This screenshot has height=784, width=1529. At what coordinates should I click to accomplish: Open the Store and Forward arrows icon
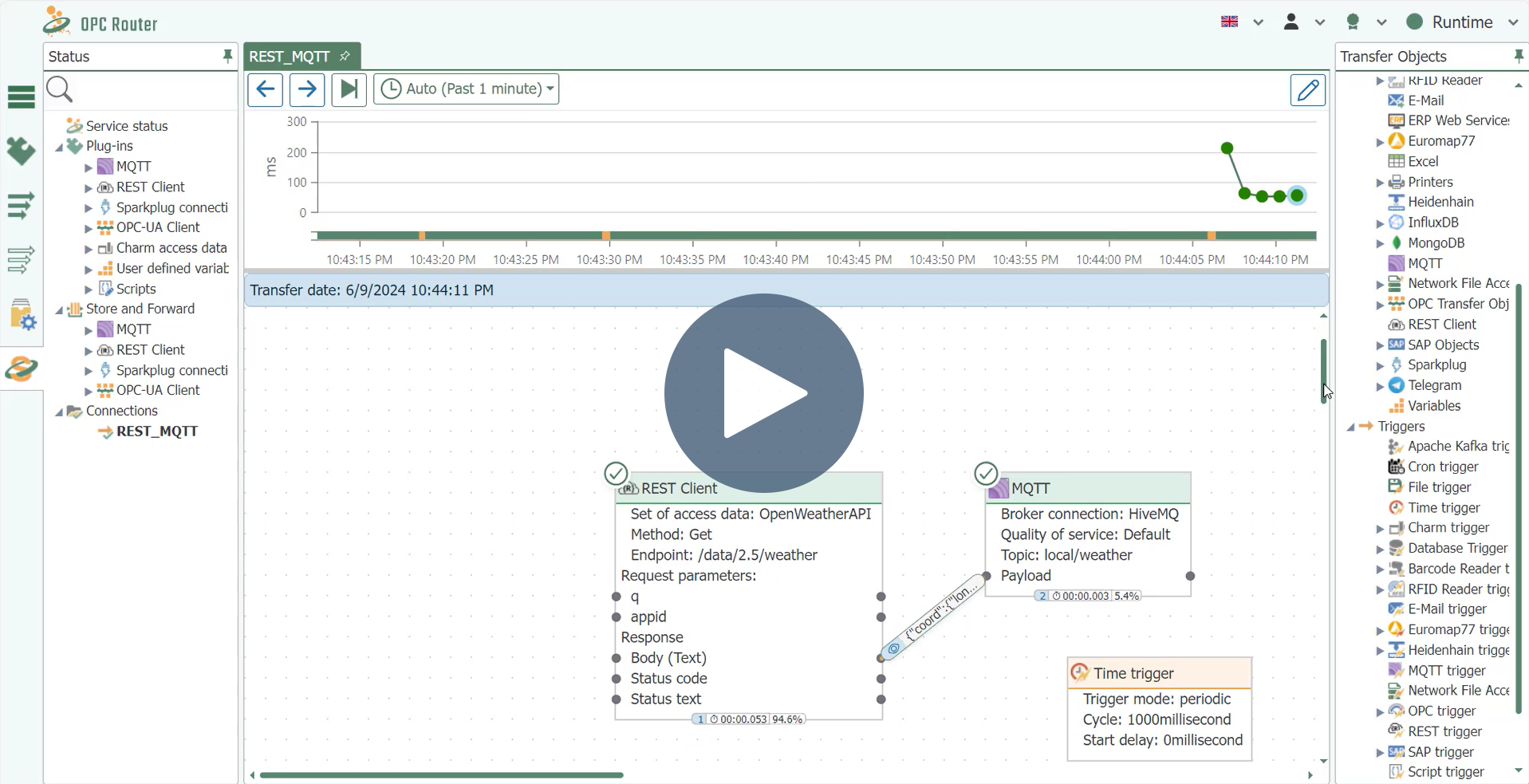(21, 206)
